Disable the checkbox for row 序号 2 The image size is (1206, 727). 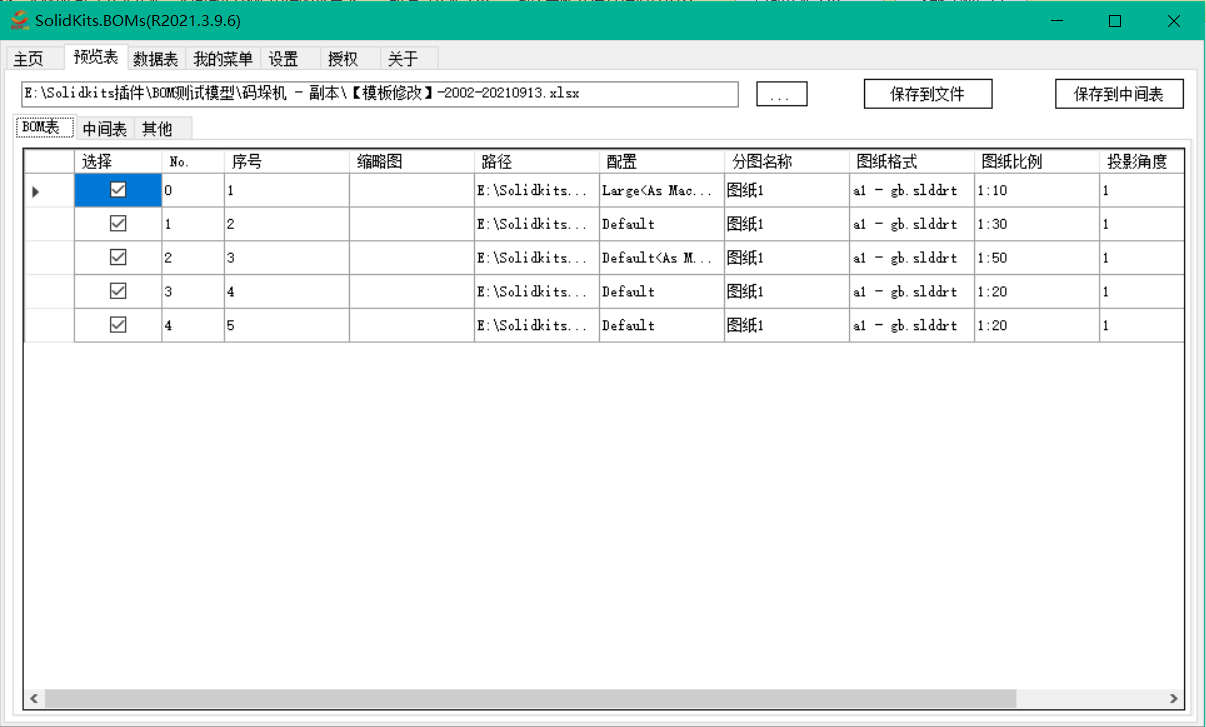(x=118, y=224)
